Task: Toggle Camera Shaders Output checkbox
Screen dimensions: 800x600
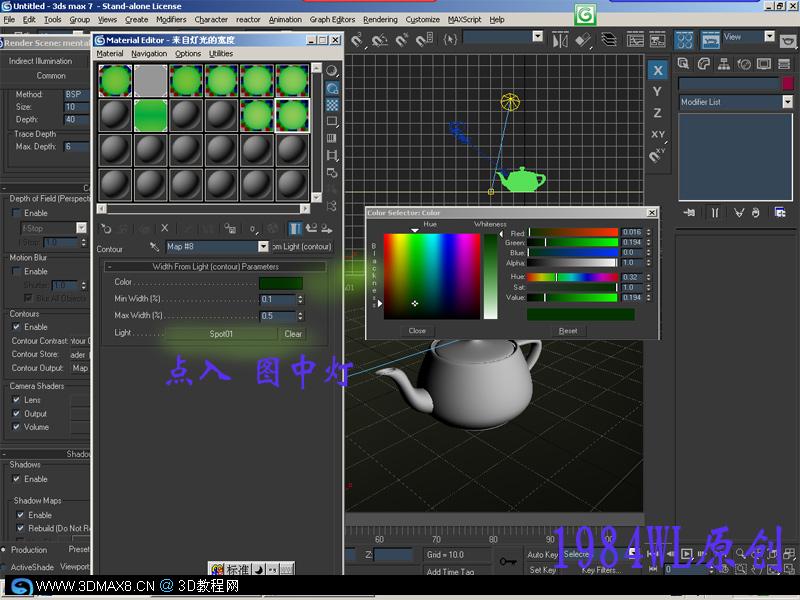Action: click(16, 413)
